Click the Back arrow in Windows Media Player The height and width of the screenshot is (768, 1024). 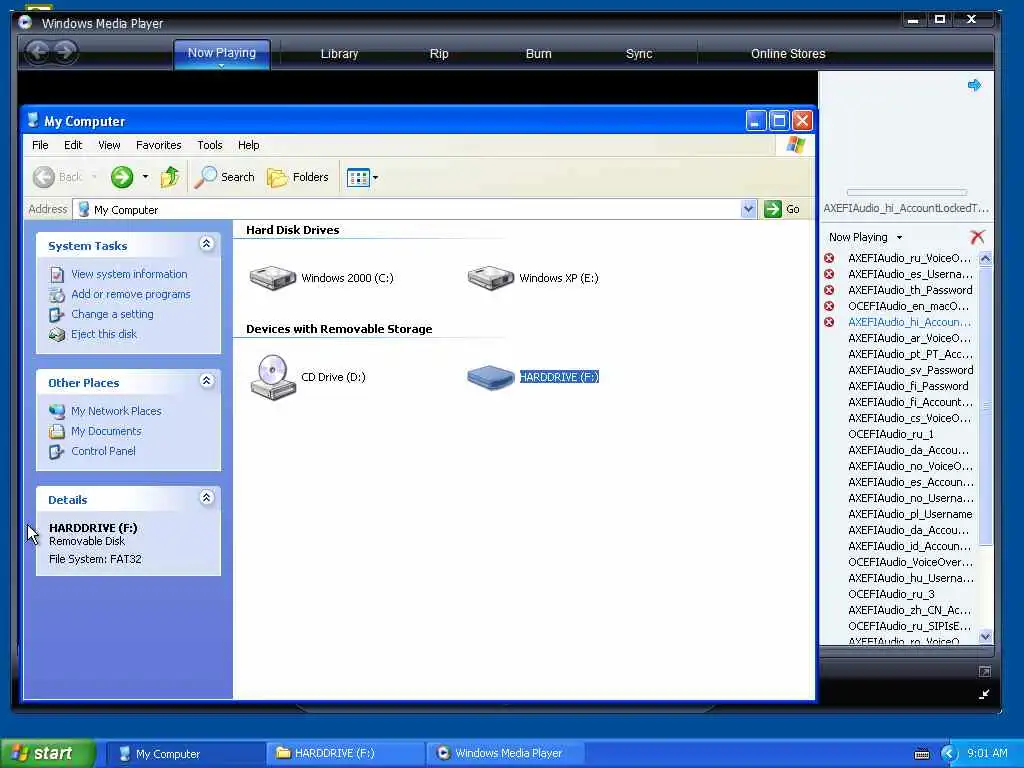pyautogui.click(x=39, y=52)
